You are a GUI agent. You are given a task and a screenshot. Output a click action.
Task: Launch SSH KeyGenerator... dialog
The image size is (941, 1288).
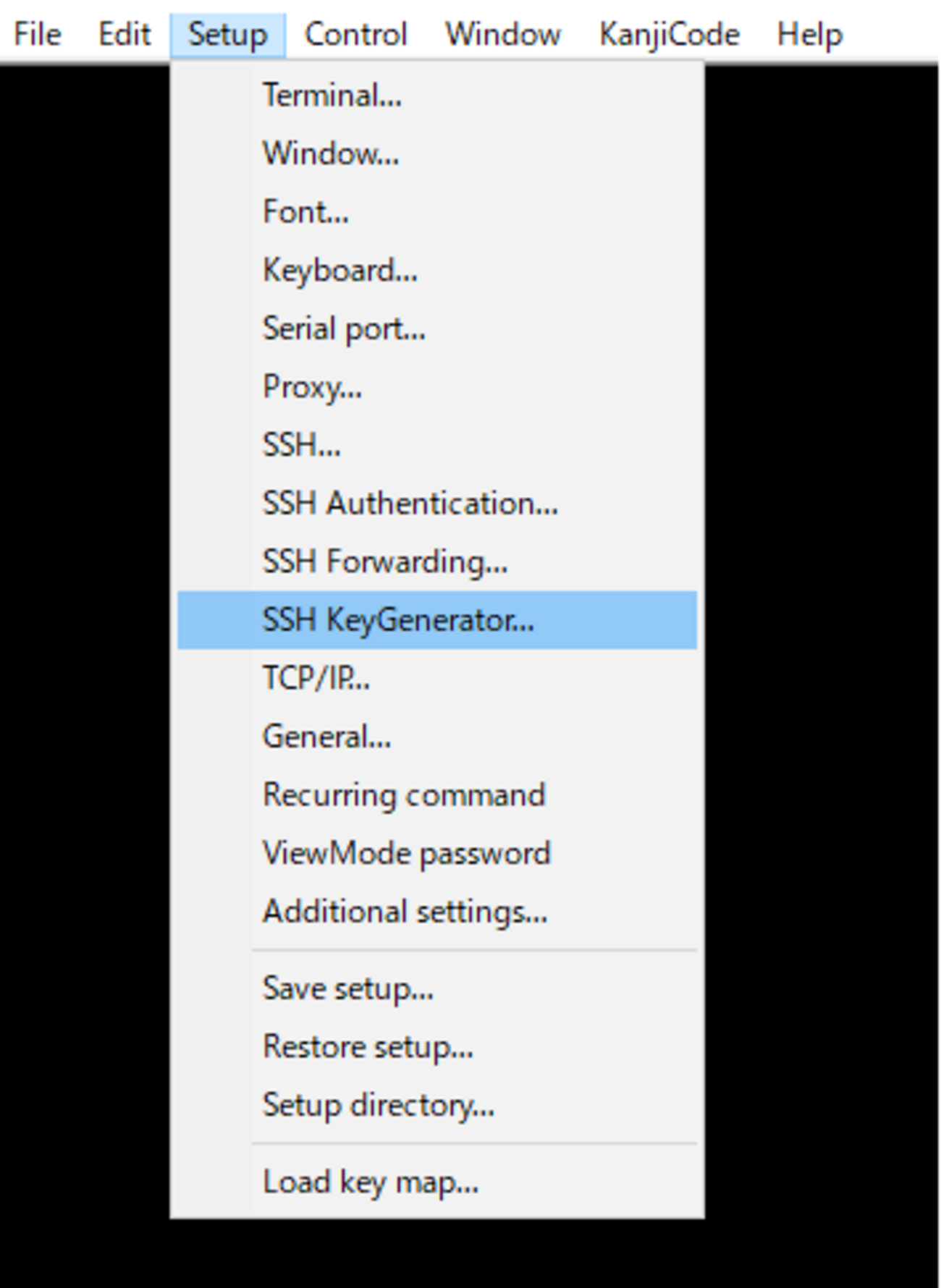(397, 620)
